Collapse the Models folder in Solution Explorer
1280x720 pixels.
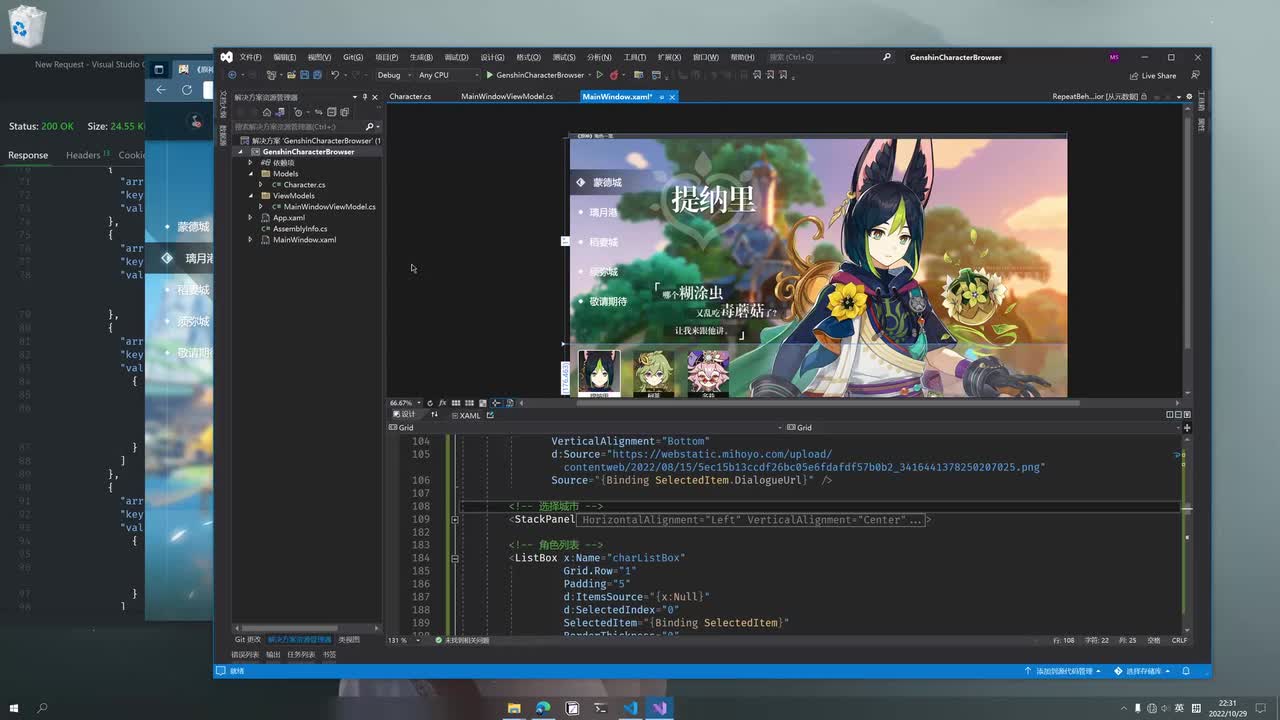[251, 174]
